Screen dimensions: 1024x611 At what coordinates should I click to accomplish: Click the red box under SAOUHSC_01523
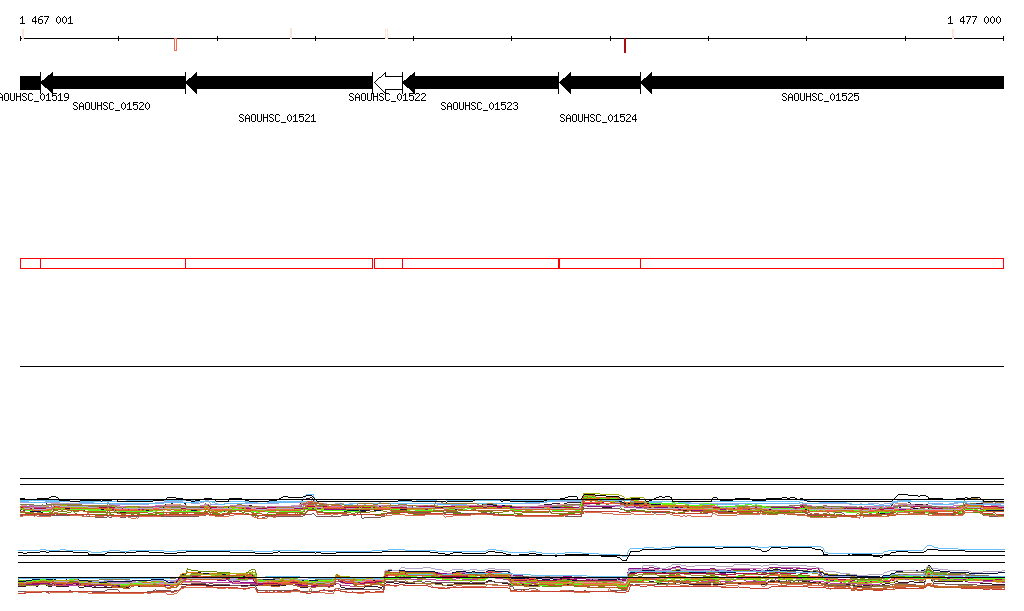(481, 264)
